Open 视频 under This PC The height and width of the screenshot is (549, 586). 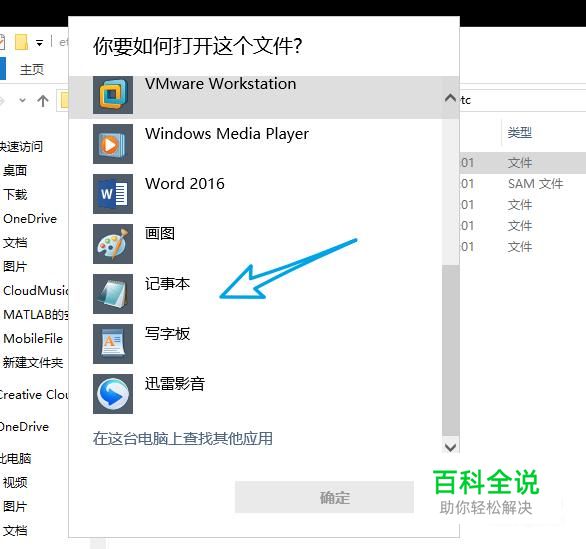(15, 482)
